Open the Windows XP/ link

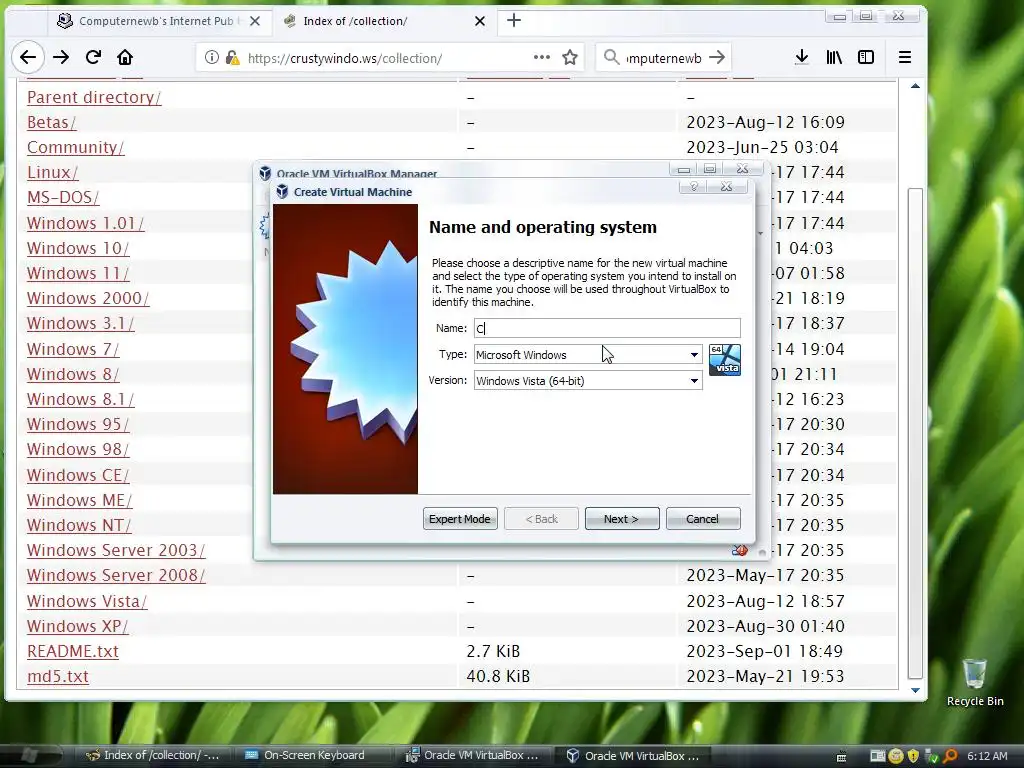(78, 626)
